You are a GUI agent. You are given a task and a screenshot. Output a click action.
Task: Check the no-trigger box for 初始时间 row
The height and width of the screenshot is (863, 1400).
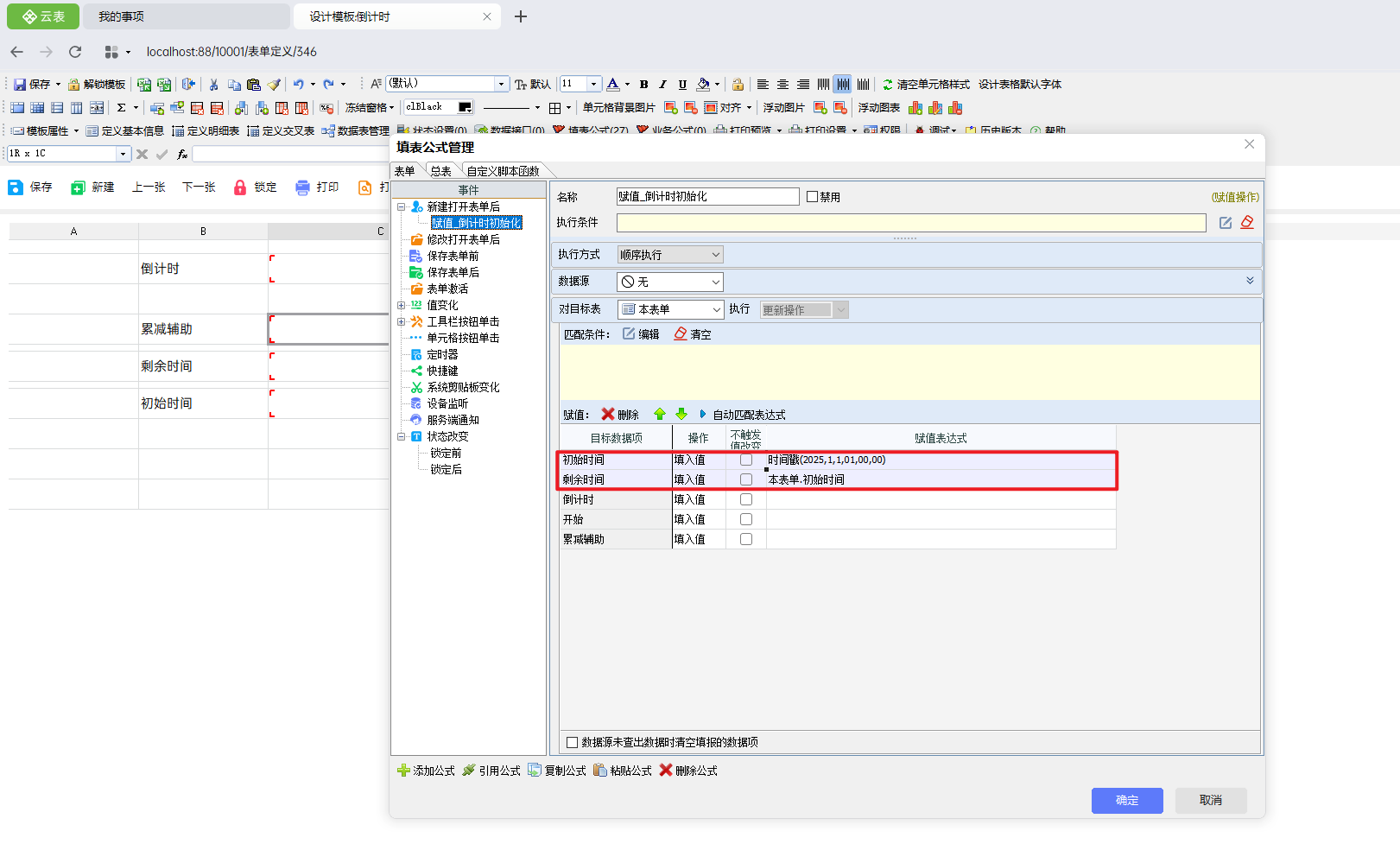pyautogui.click(x=746, y=460)
